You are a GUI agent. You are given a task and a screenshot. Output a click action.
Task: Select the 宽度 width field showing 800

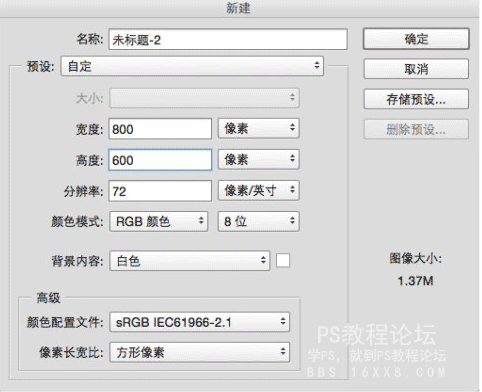160,129
